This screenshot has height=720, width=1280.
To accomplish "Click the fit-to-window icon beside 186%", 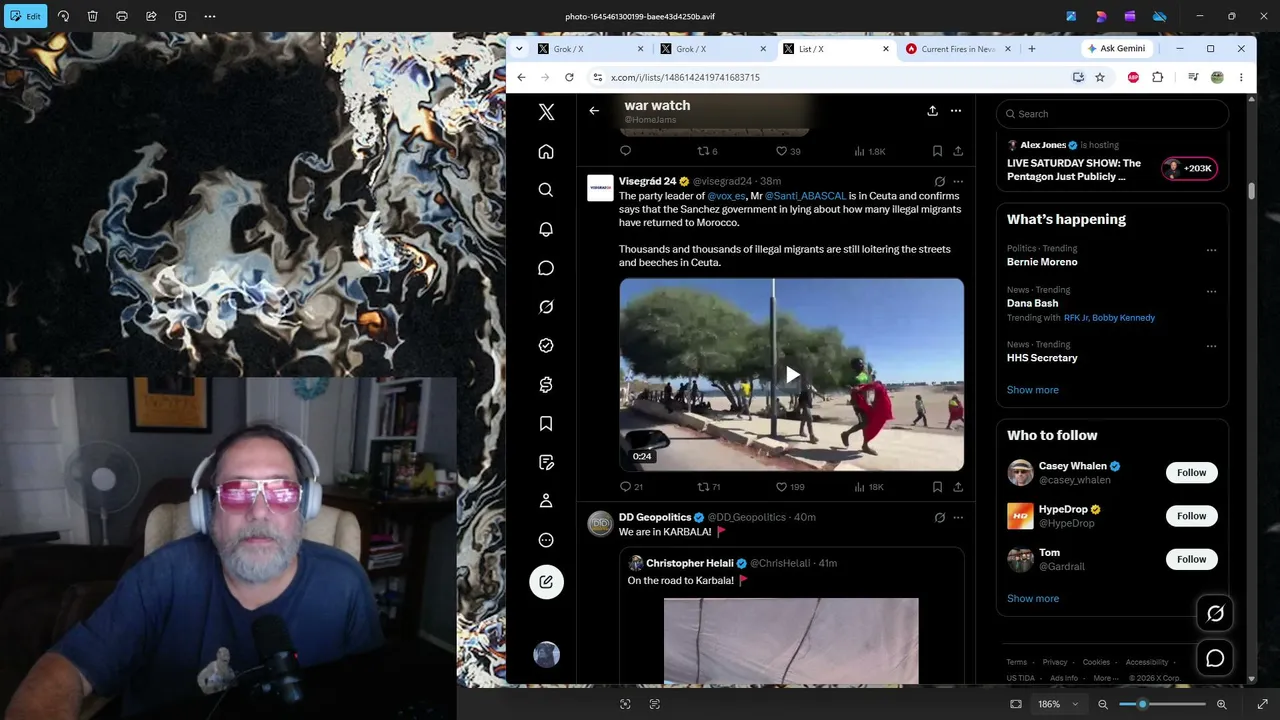I will click(x=1016, y=704).
